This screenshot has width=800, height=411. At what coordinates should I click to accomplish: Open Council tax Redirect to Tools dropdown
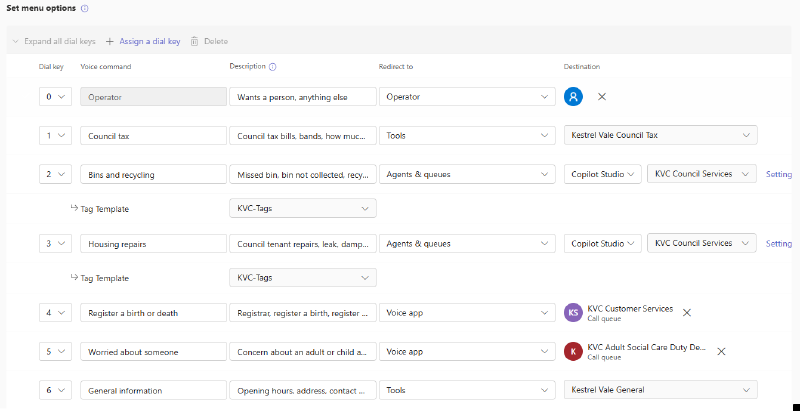pyautogui.click(x=467, y=136)
